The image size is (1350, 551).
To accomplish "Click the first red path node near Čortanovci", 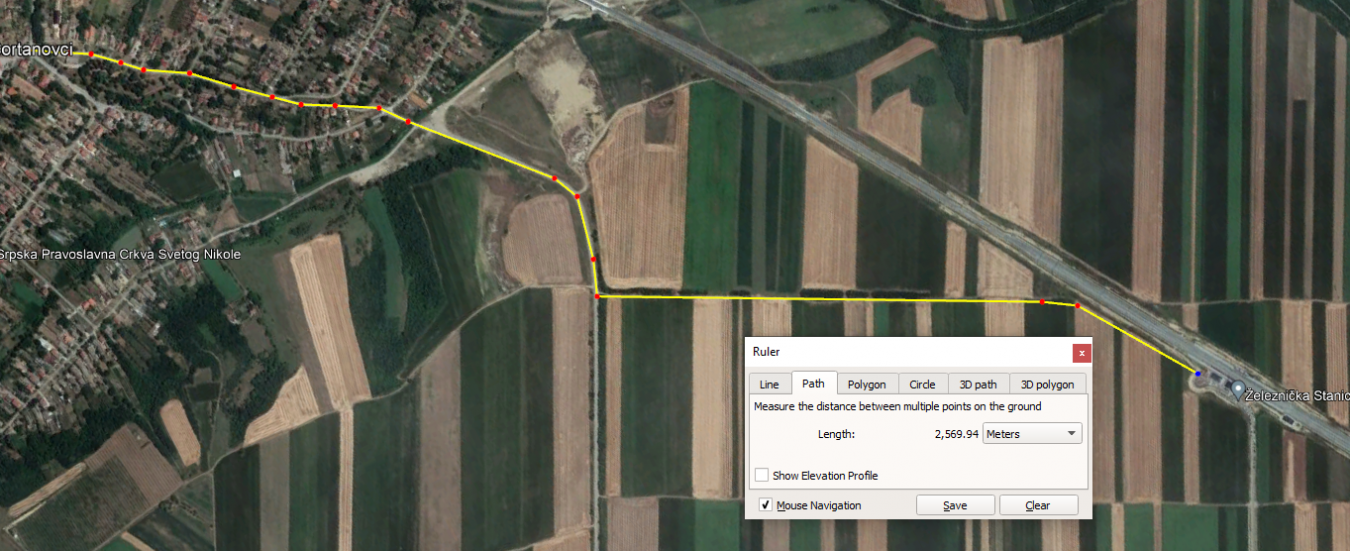I will point(91,54).
